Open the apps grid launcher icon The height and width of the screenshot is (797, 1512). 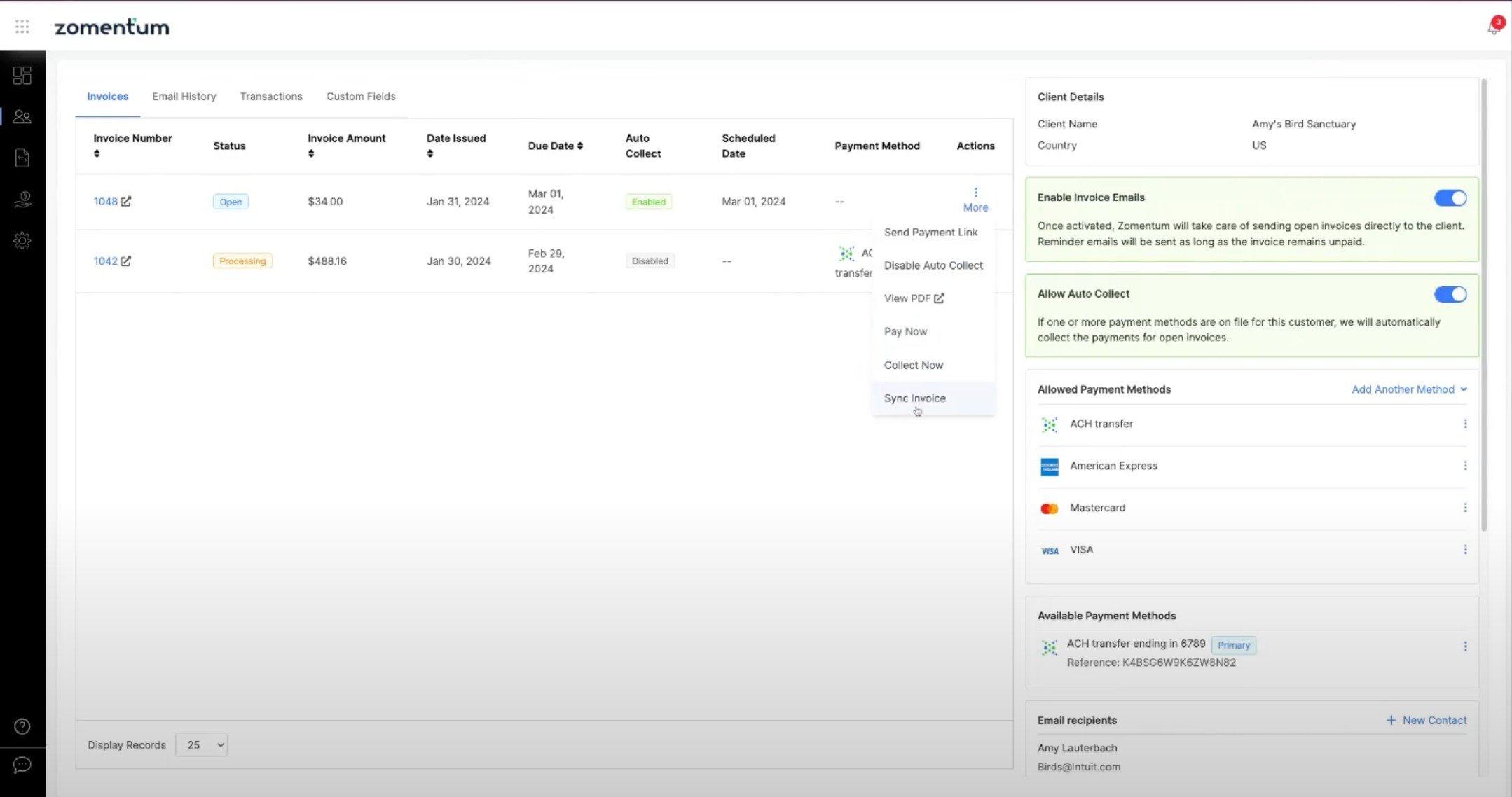[x=22, y=27]
